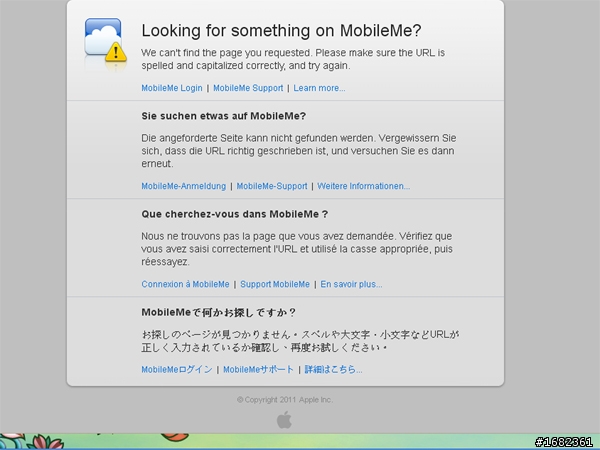The image size is (600, 450).
Task: Click the MobileMe cloud warning icon
Action: pos(106,40)
